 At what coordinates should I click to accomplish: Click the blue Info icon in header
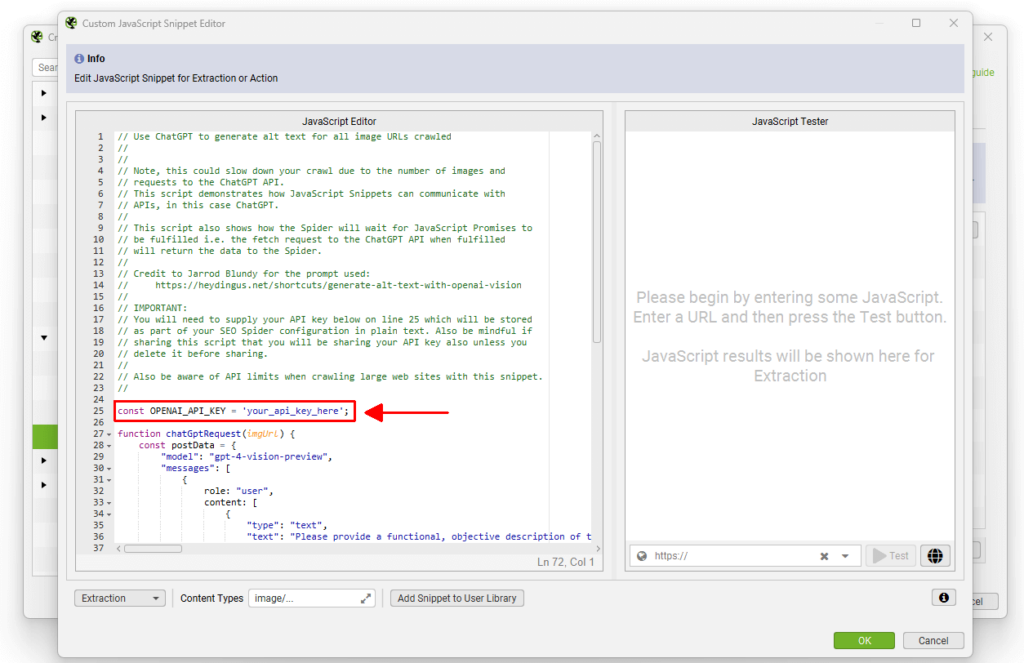point(79,59)
